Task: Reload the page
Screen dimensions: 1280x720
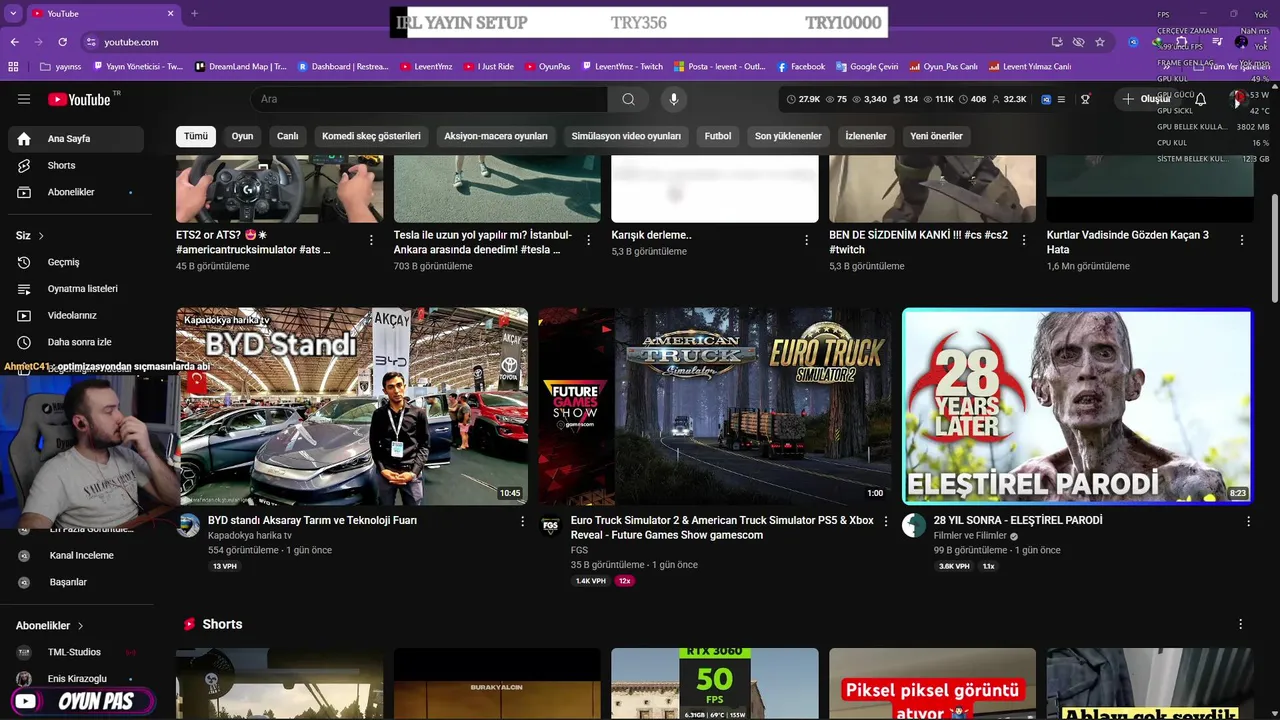Action: pyautogui.click(x=62, y=42)
